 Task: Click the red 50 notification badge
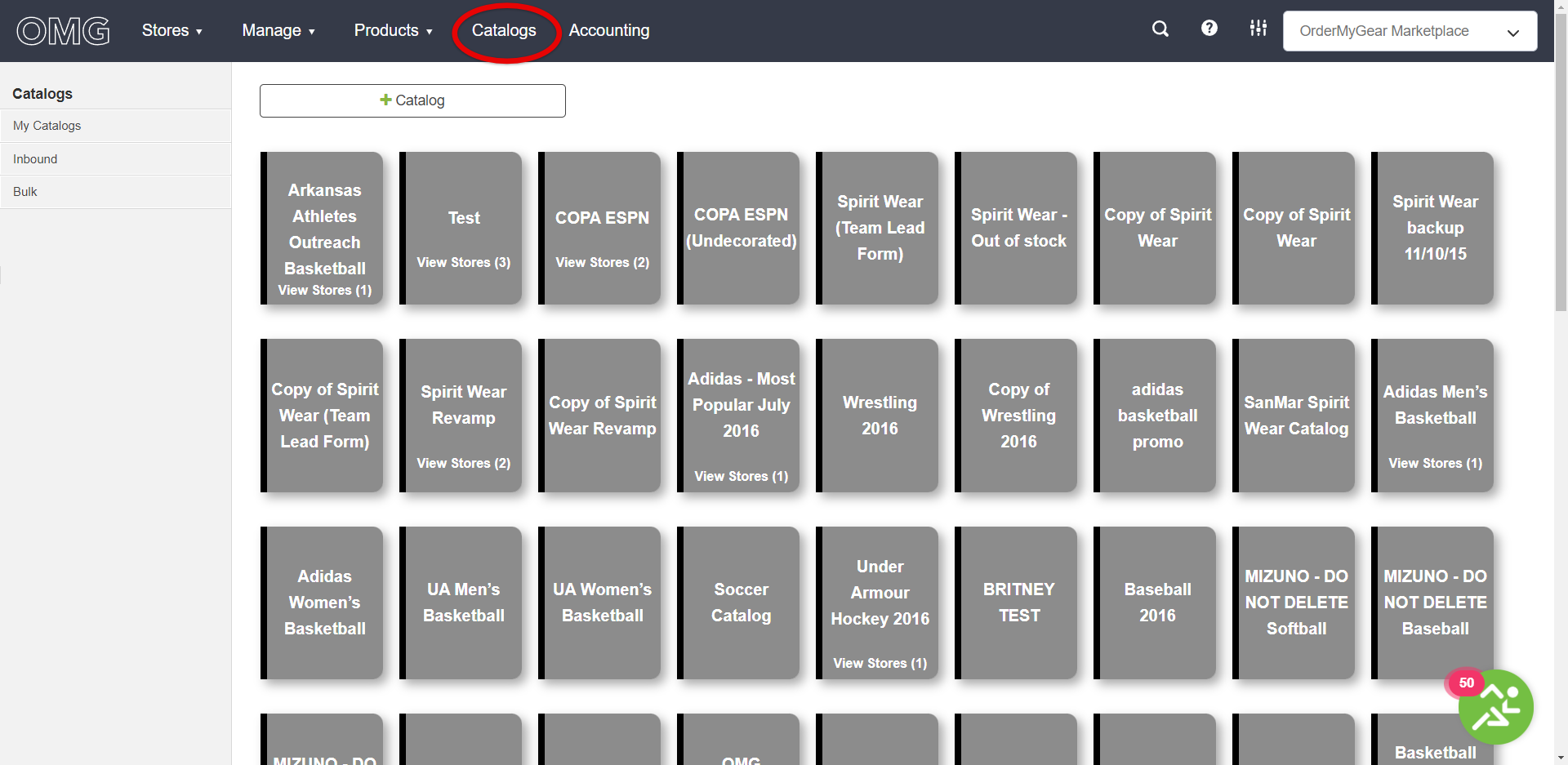click(1466, 683)
